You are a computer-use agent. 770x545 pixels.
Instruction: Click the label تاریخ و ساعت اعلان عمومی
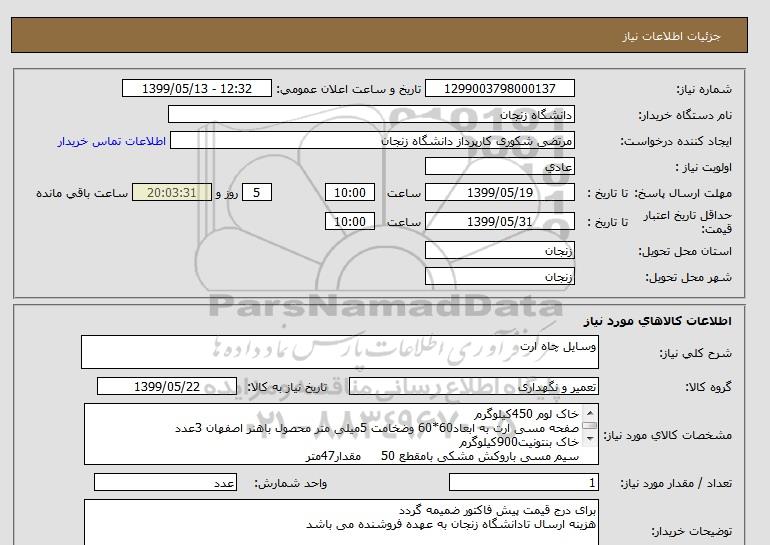coord(349,89)
